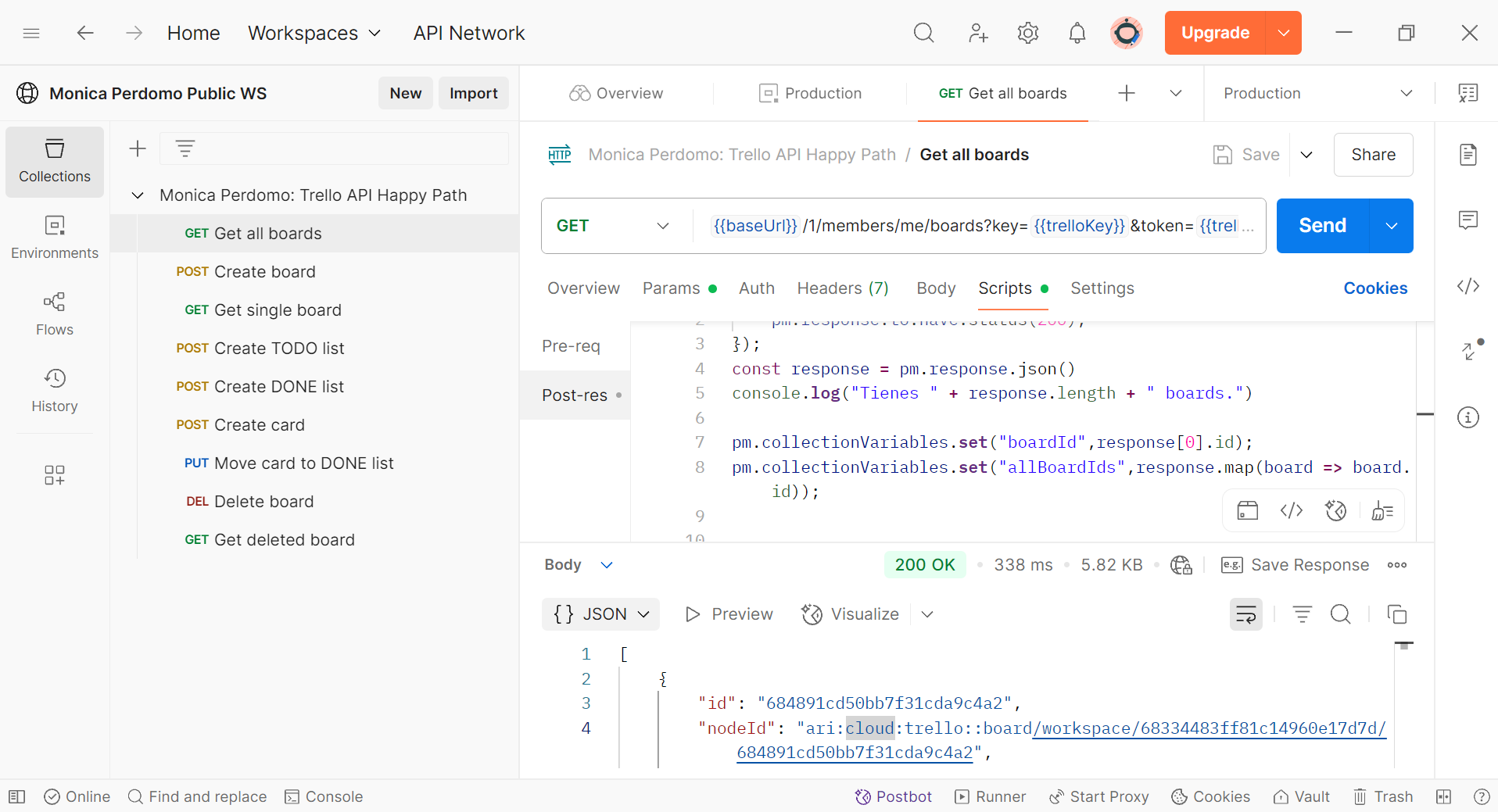The height and width of the screenshot is (812, 1498).
Task: Click the Postbot icon in script editor
Action: pyautogui.click(x=1336, y=511)
